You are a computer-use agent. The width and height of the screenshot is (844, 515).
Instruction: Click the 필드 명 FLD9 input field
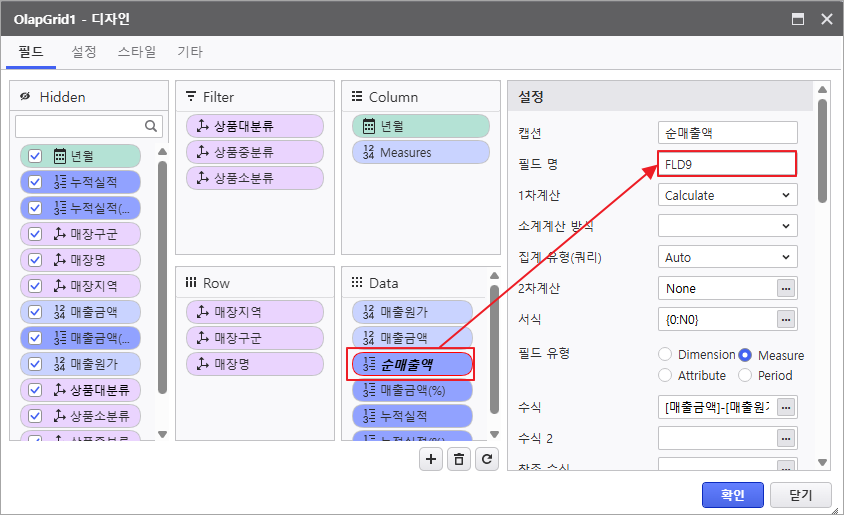click(x=727, y=164)
